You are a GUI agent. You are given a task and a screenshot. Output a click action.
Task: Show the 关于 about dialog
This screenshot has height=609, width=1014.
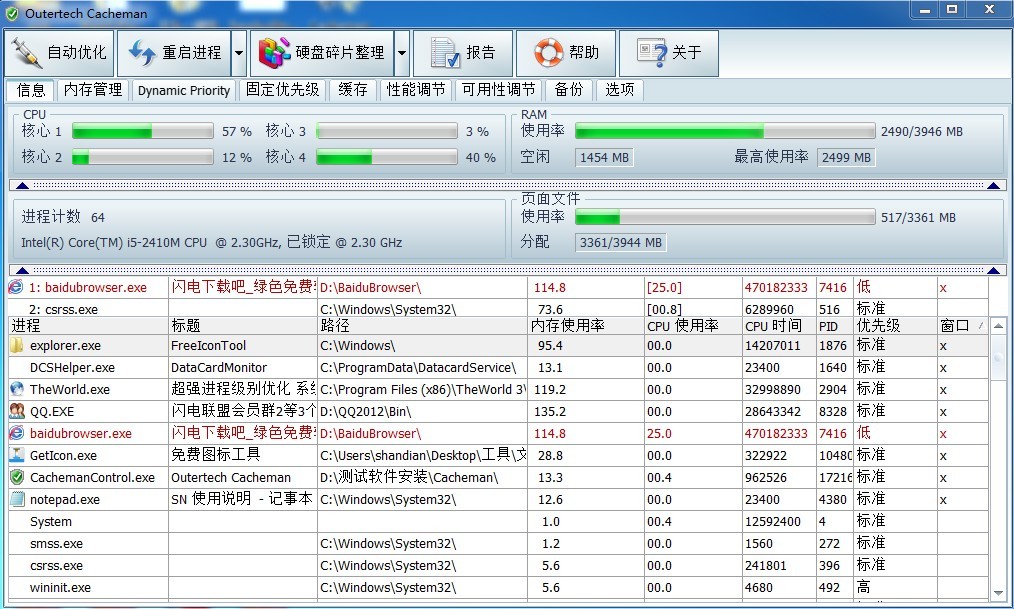tap(669, 53)
